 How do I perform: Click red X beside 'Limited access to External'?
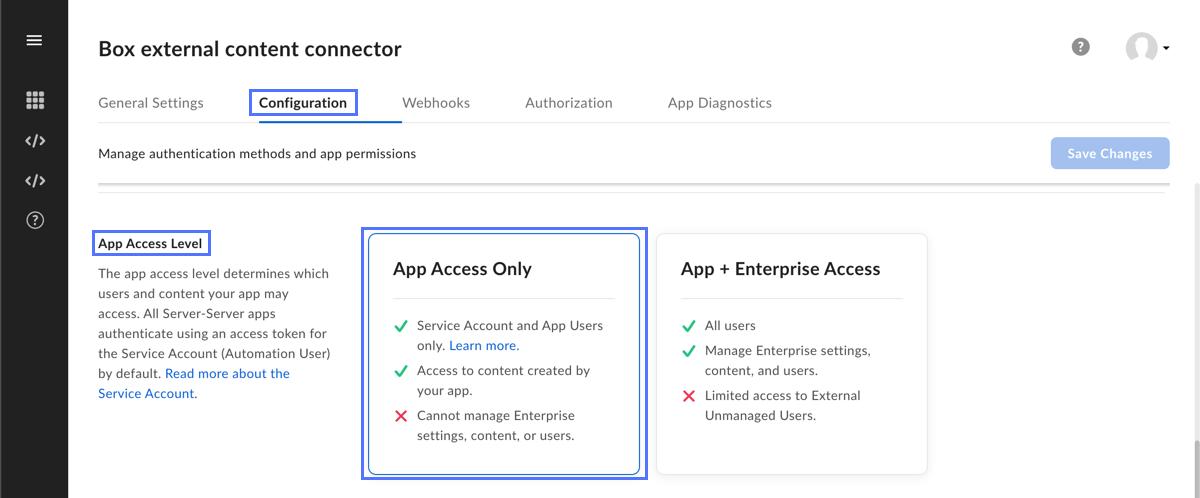pos(688,396)
